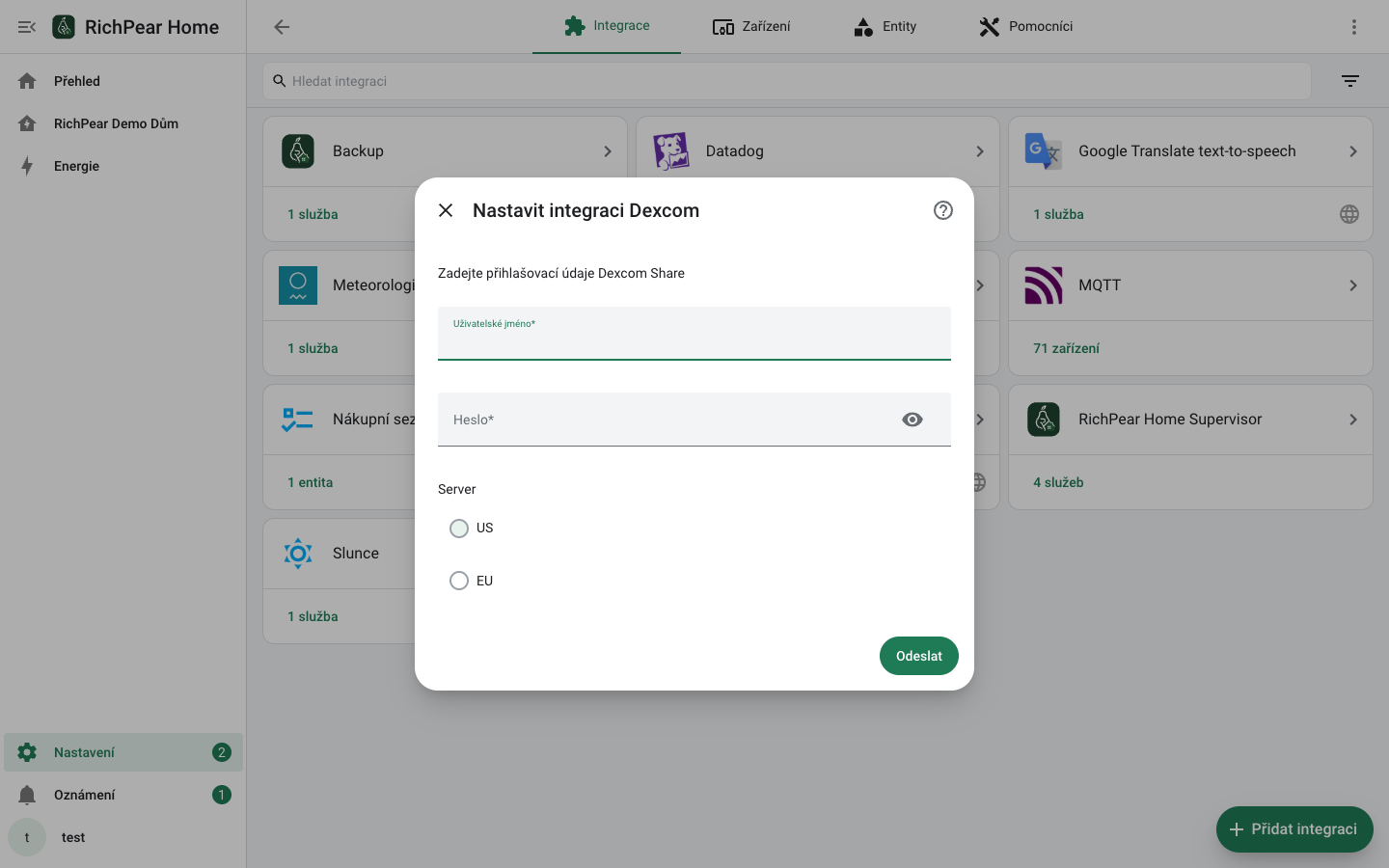The image size is (1389, 868).
Task: Open Oznámení notifications in sidebar
Action: click(x=123, y=795)
